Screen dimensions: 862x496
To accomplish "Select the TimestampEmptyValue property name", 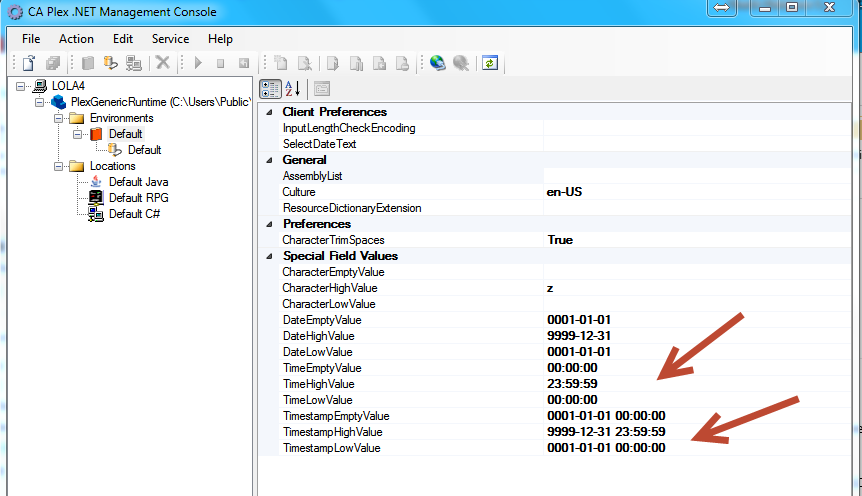I will [336, 416].
